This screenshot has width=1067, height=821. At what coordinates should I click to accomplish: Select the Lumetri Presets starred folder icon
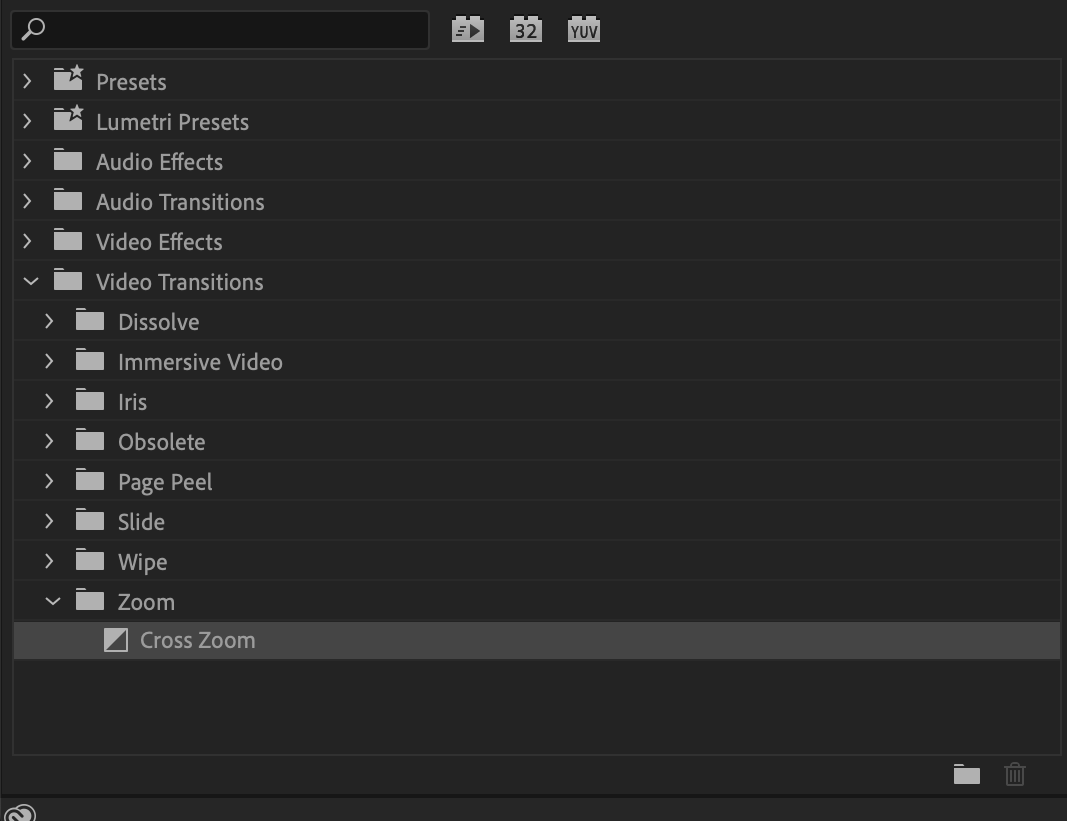pos(68,118)
